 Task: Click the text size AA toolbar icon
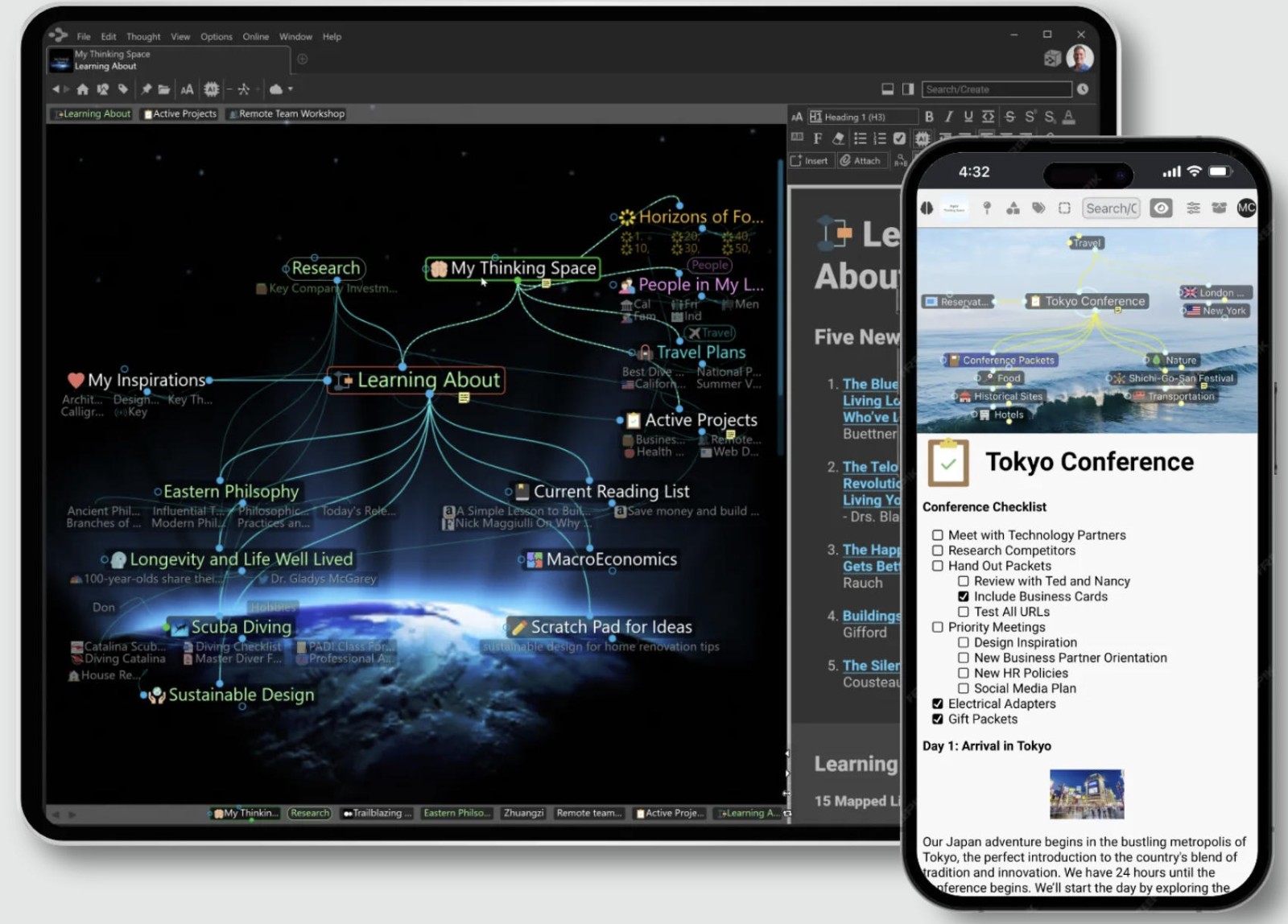tap(188, 89)
